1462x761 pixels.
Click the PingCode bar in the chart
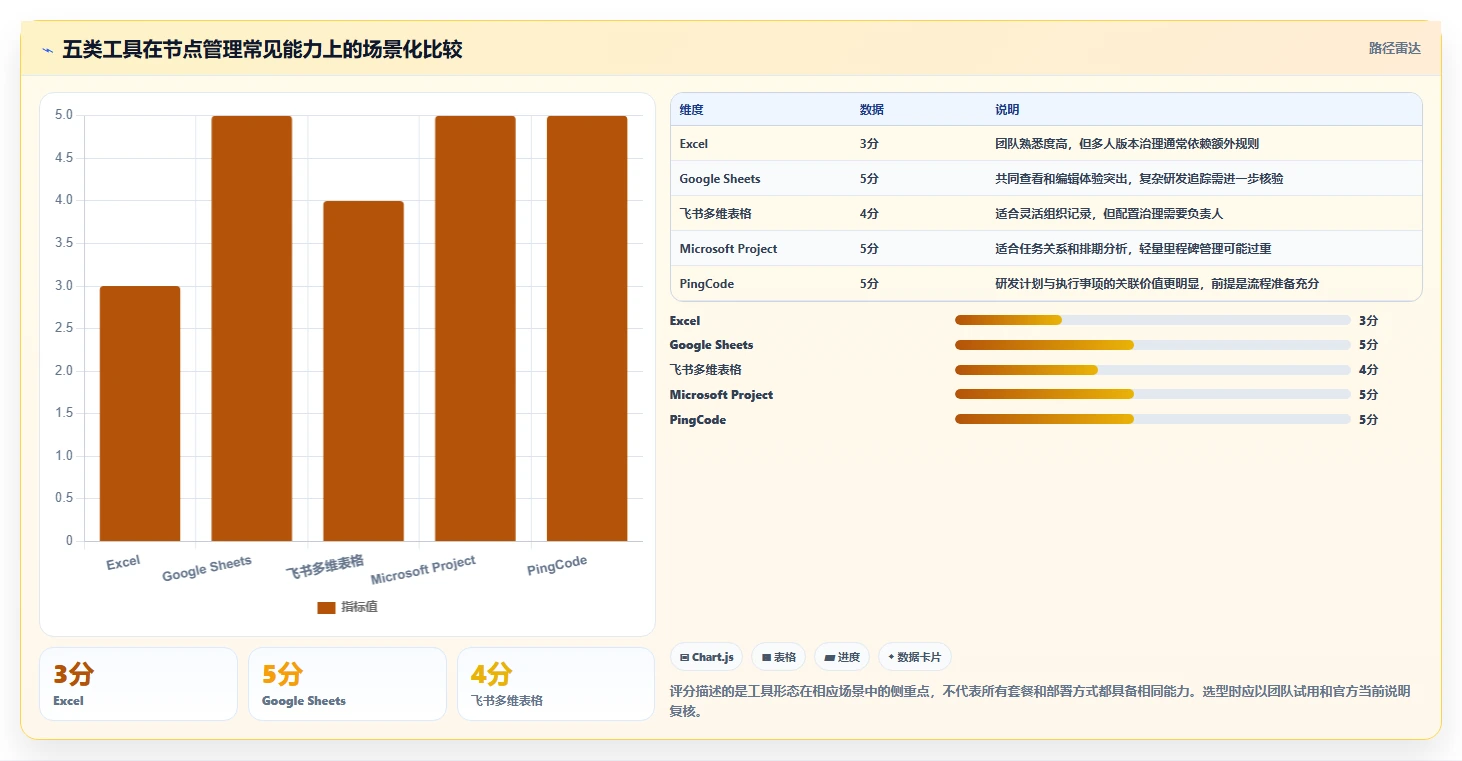pyautogui.click(x=587, y=329)
